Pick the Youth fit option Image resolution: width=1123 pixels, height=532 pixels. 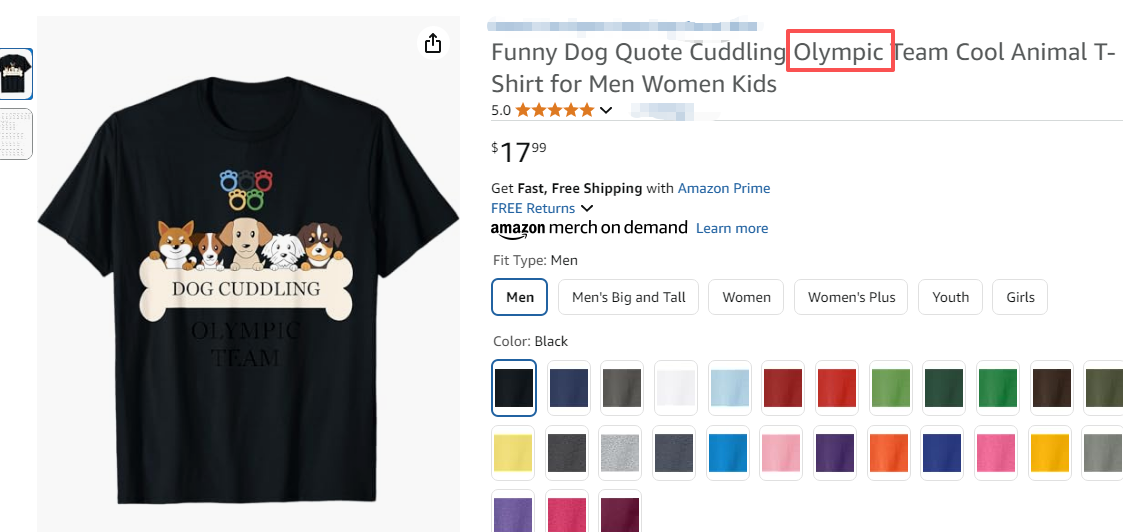[950, 297]
